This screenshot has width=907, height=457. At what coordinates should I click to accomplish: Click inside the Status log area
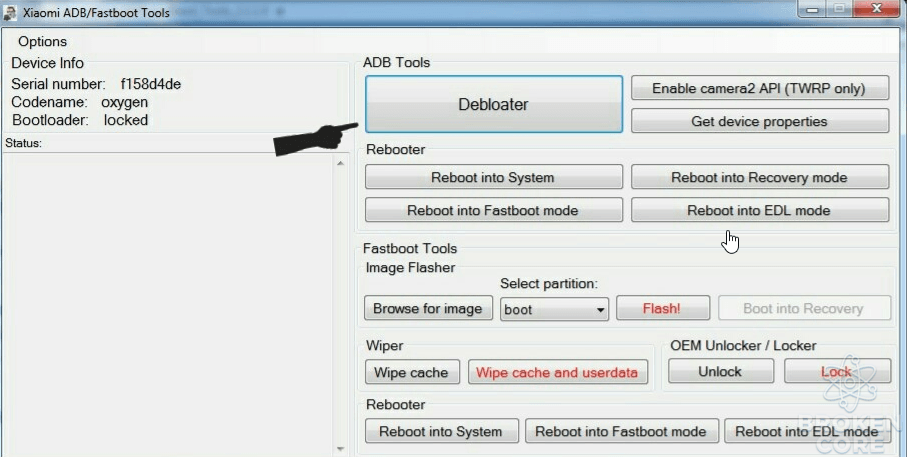(x=168, y=305)
